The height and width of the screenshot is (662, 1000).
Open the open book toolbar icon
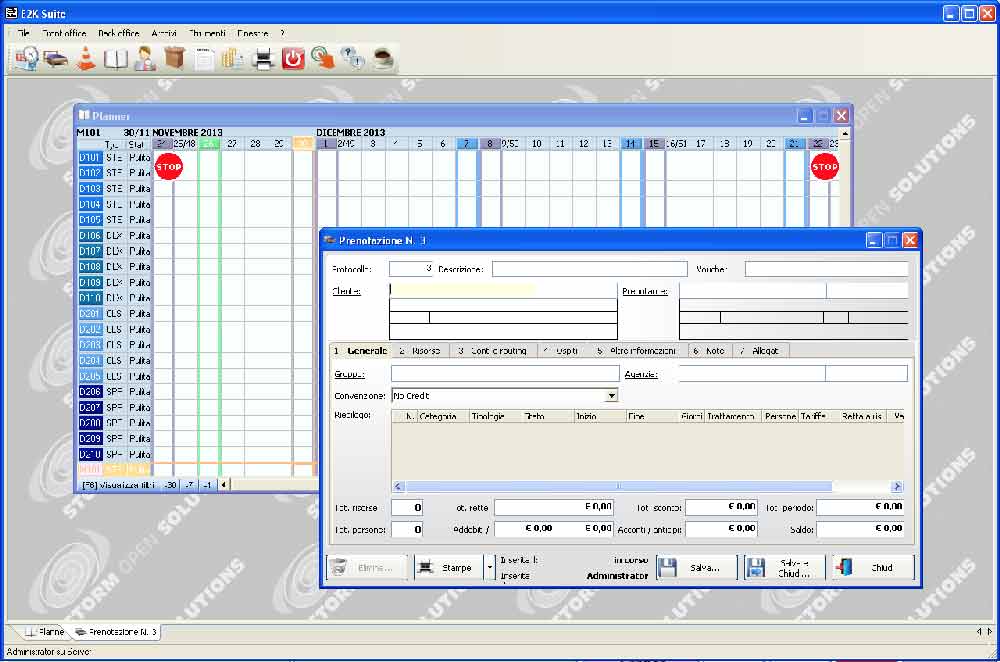click(x=116, y=58)
